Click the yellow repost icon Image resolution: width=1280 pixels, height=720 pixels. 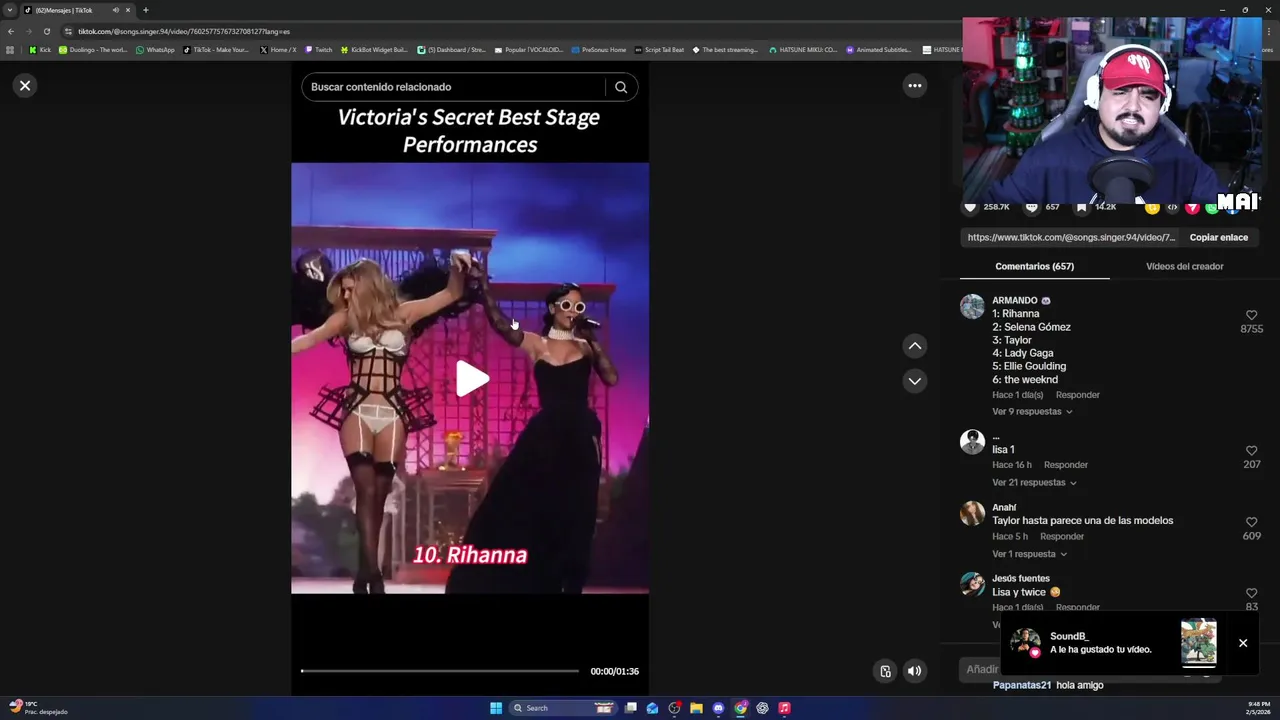click(x=1152, y=207)
